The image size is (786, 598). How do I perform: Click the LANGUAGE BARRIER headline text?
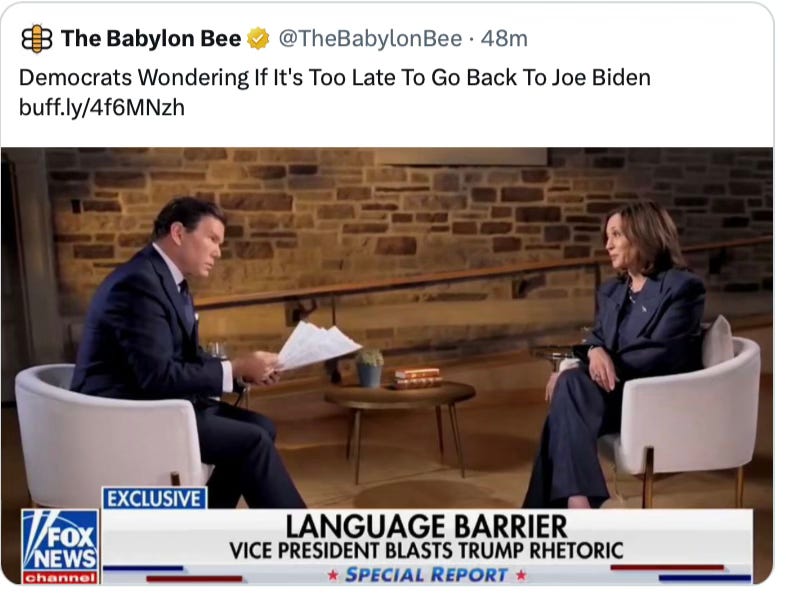click(427, 526)
